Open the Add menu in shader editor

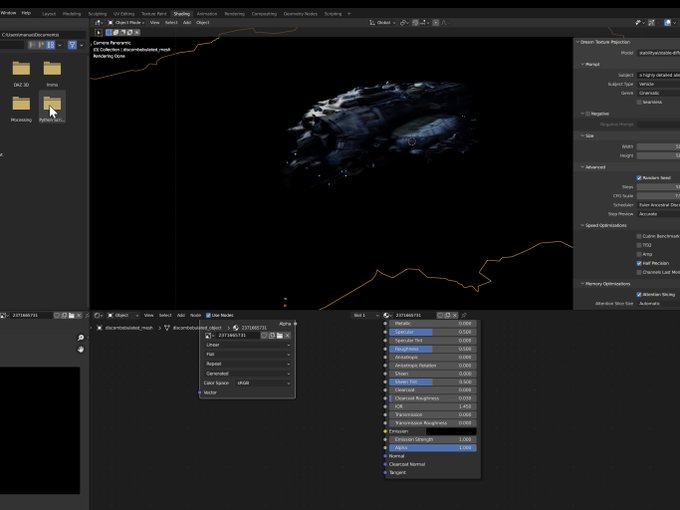(181, 315)
